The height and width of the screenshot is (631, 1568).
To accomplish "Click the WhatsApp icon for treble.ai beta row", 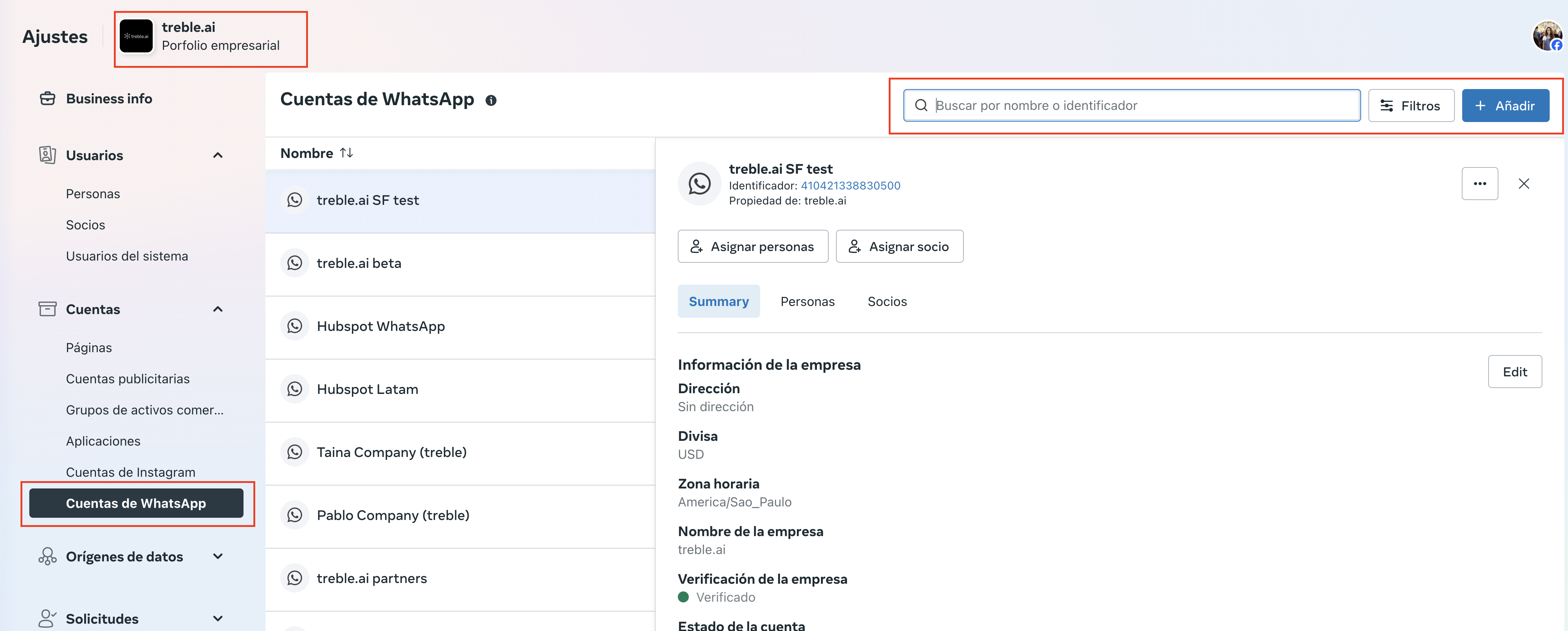I will coord(295,263).
